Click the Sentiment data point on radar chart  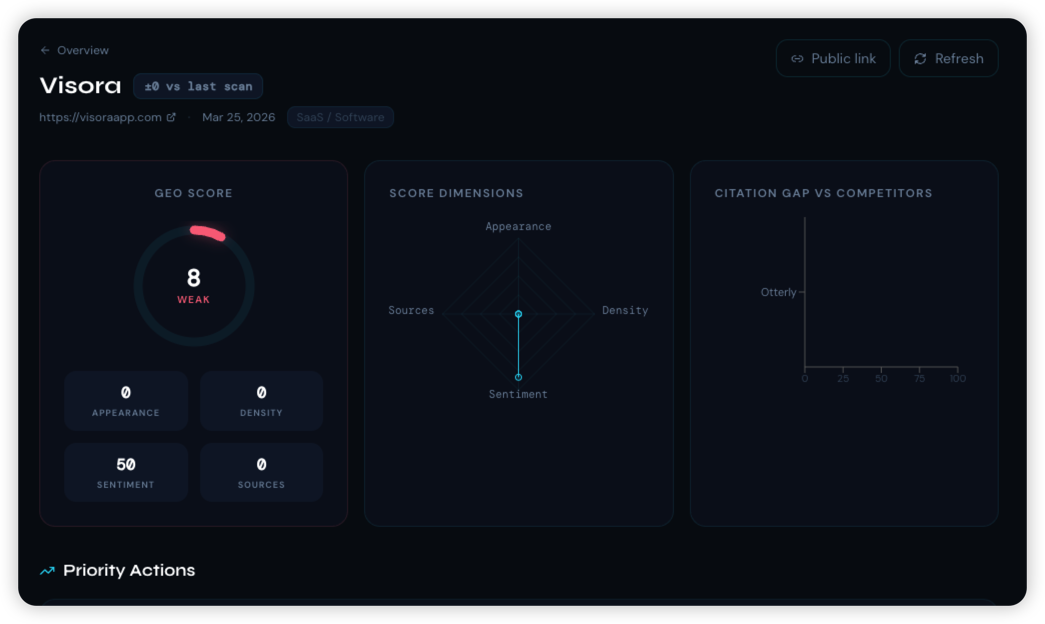(x=519, y=377)
